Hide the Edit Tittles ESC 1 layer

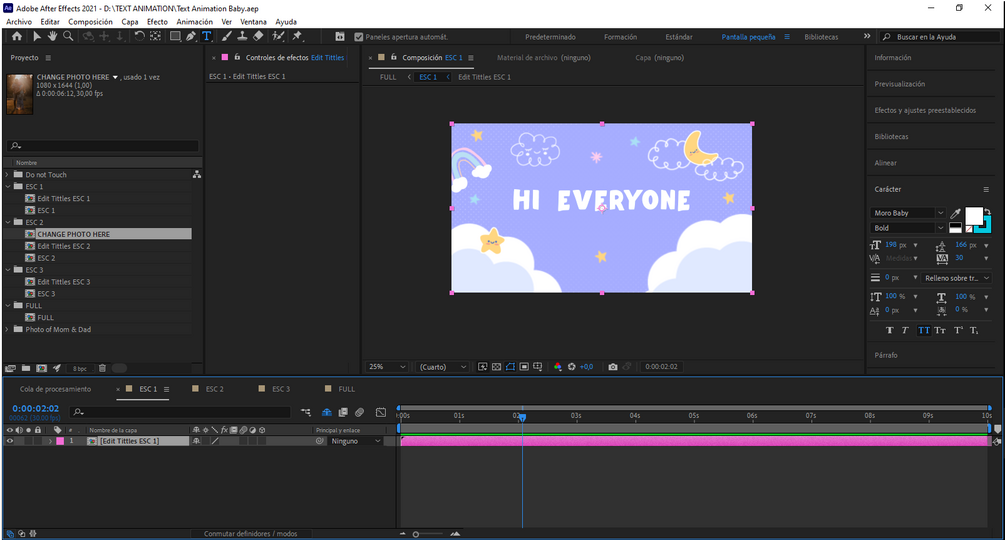[10, 441]
